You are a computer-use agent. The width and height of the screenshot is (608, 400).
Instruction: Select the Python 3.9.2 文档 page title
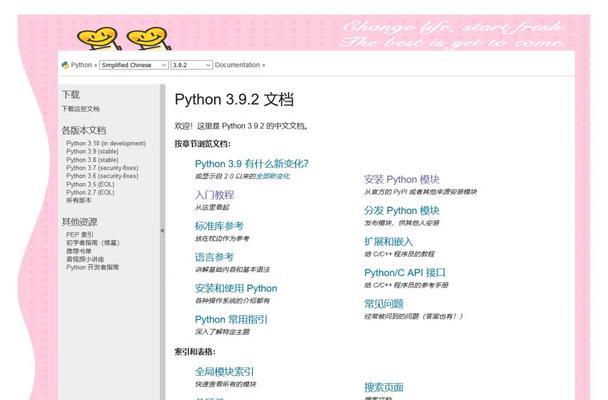tap(234, 100)
